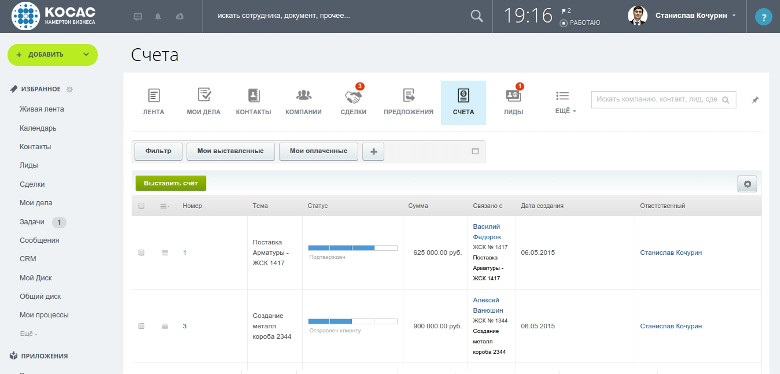
Task: Open Мой Диск in sidebar
Action: click(x=36, y=278)
